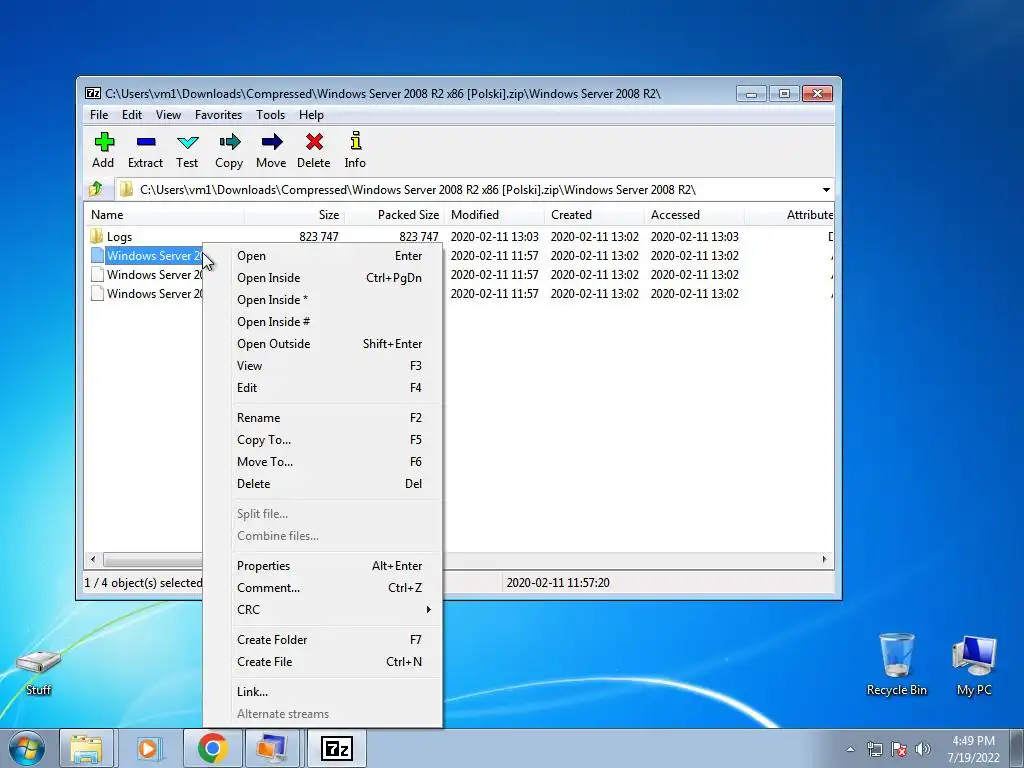Image resolution: width=1024 pixels, height=768 pixels.
Task: Sort by the Modified column header
Action: (x=494, y=215)
